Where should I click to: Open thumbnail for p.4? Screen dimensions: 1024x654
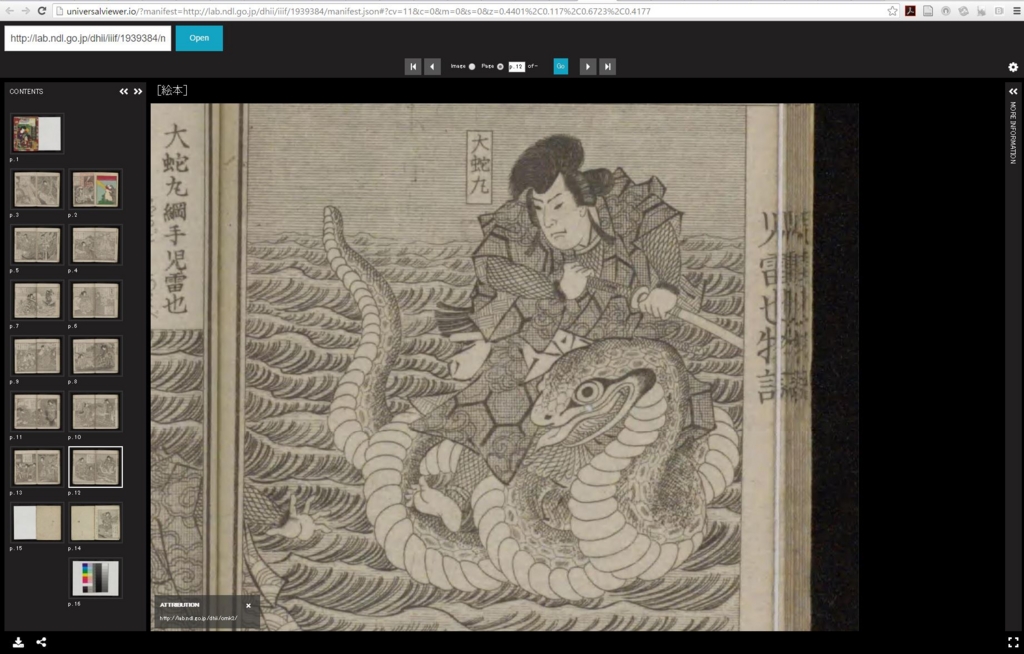pyautogui.click(x=95, y=244)
